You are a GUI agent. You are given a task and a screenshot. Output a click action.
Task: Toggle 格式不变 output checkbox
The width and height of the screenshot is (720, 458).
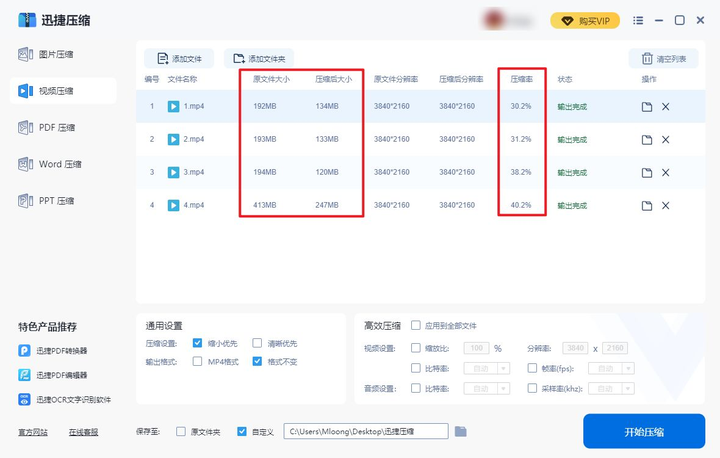click(x=257, y=361)
